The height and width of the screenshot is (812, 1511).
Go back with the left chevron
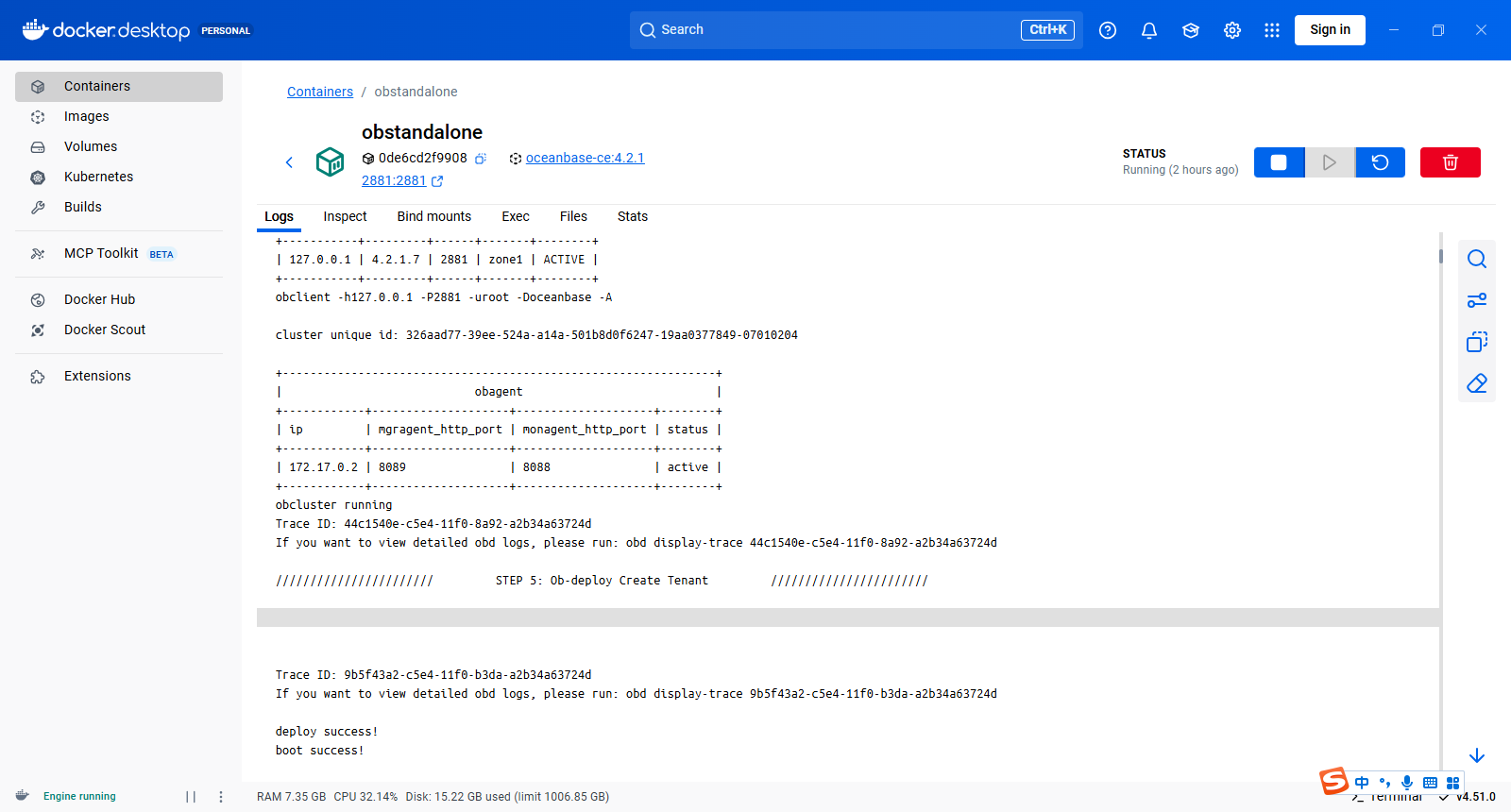pos(289,162)
